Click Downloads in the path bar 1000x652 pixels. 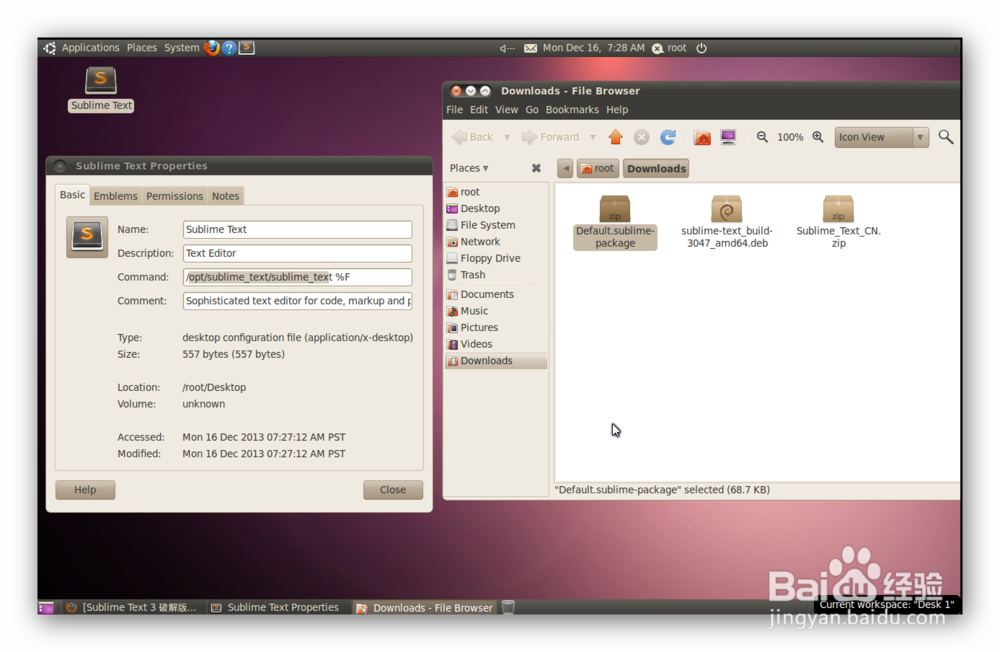pos(656,168)
